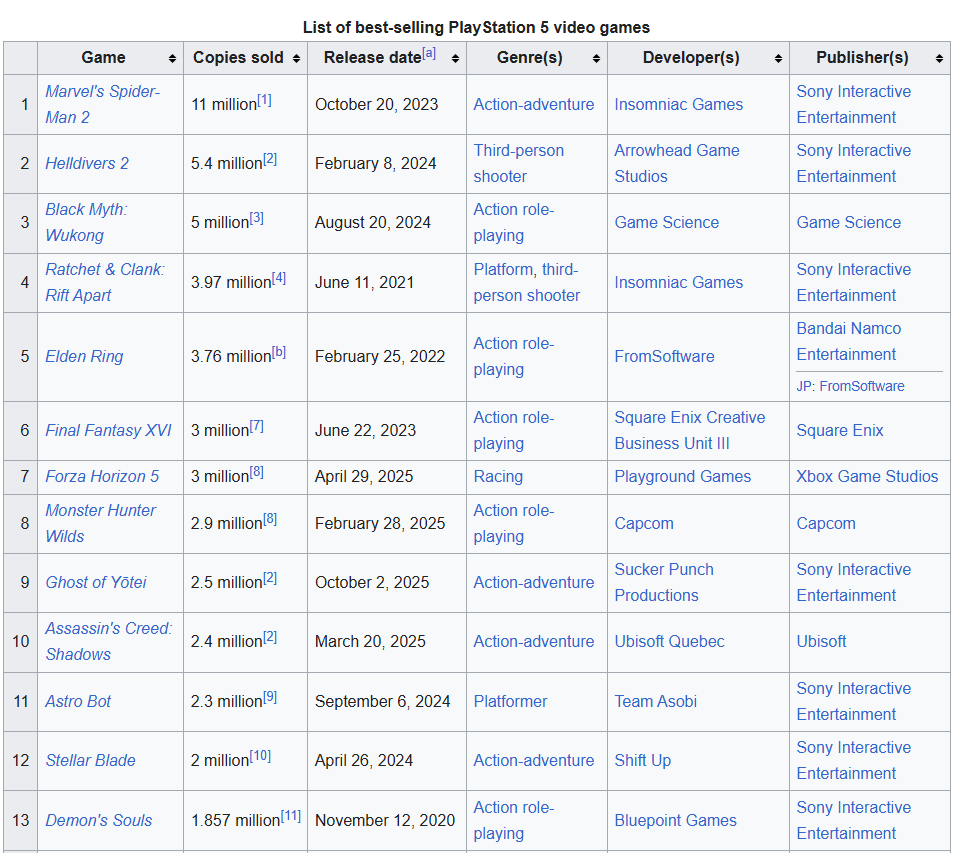Open Marvel's Spider-Man 2 game link
This screenshot has width=953, height=853.
[x=102, y=104]
